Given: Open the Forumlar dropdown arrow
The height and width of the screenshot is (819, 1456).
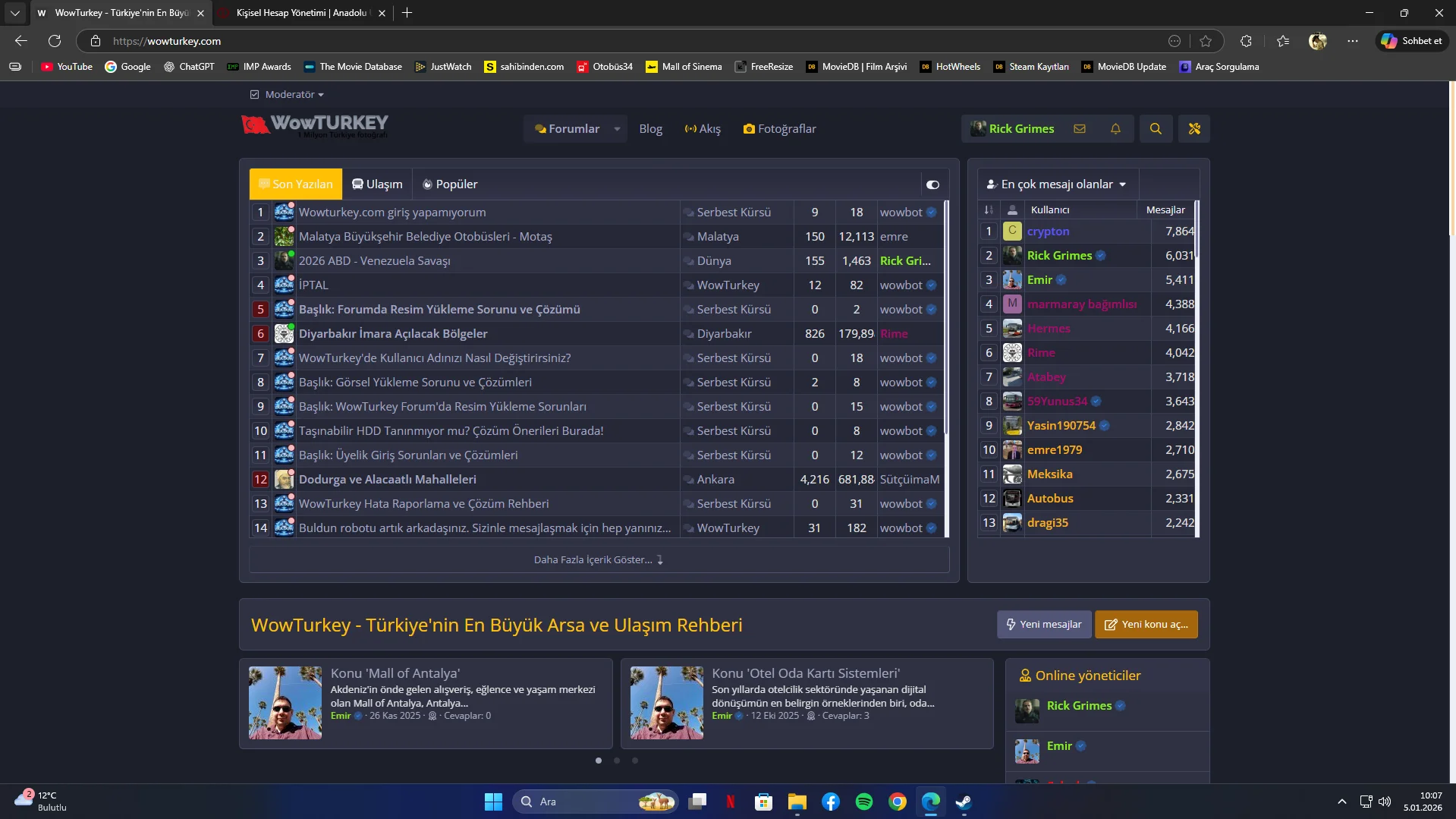Looking at the screenshot, I should (617, 129).
